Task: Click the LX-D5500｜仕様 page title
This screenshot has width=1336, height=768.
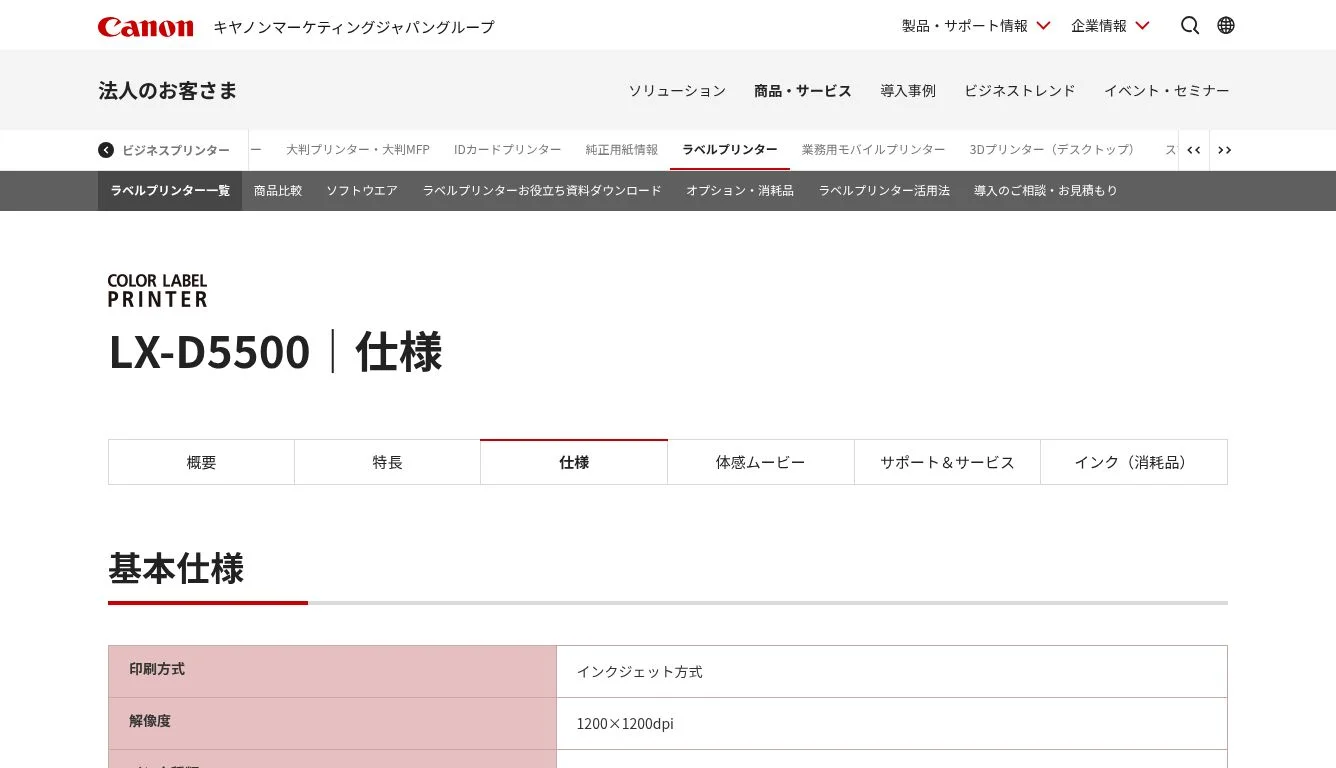Action: [x=275, y=352]
